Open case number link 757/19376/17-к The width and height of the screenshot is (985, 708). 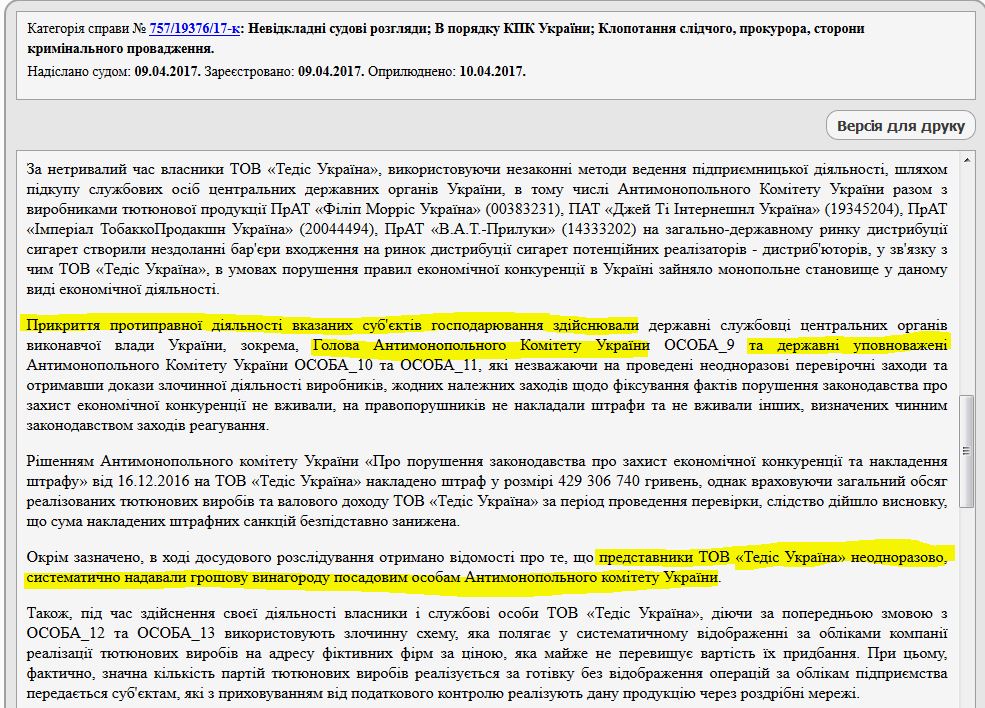pyautogui.click(x=195, y=28)
